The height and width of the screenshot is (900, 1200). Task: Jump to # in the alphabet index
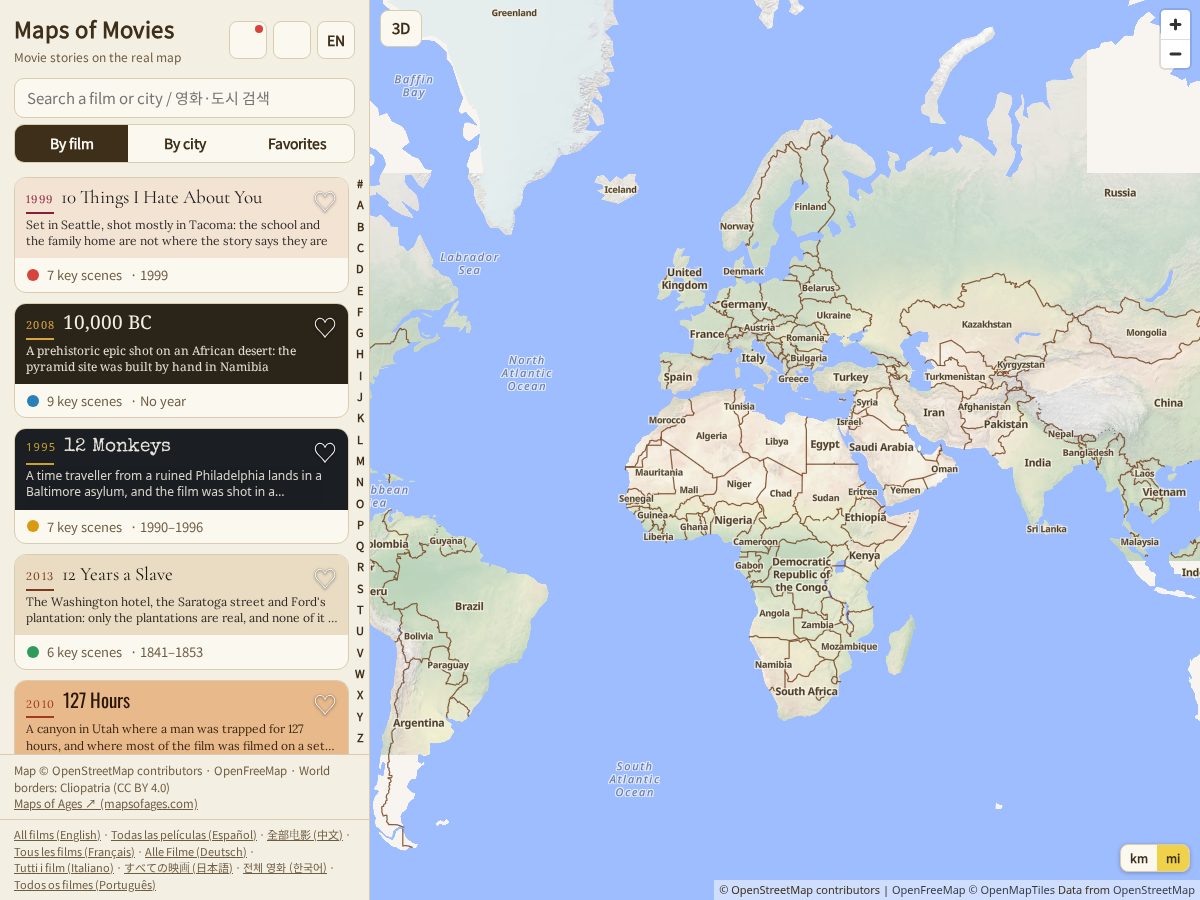[x=360, y=184]
